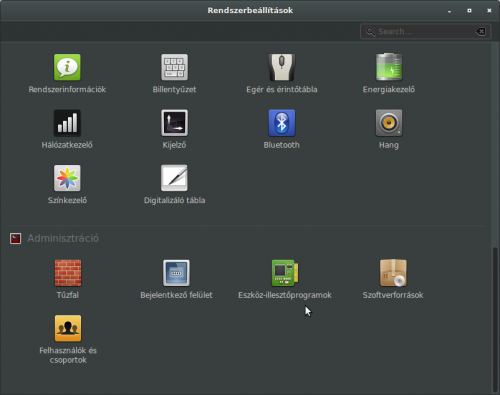
Task: Open the Egér és érintőtábla mouse icon
Action: (x=282, y=67)
